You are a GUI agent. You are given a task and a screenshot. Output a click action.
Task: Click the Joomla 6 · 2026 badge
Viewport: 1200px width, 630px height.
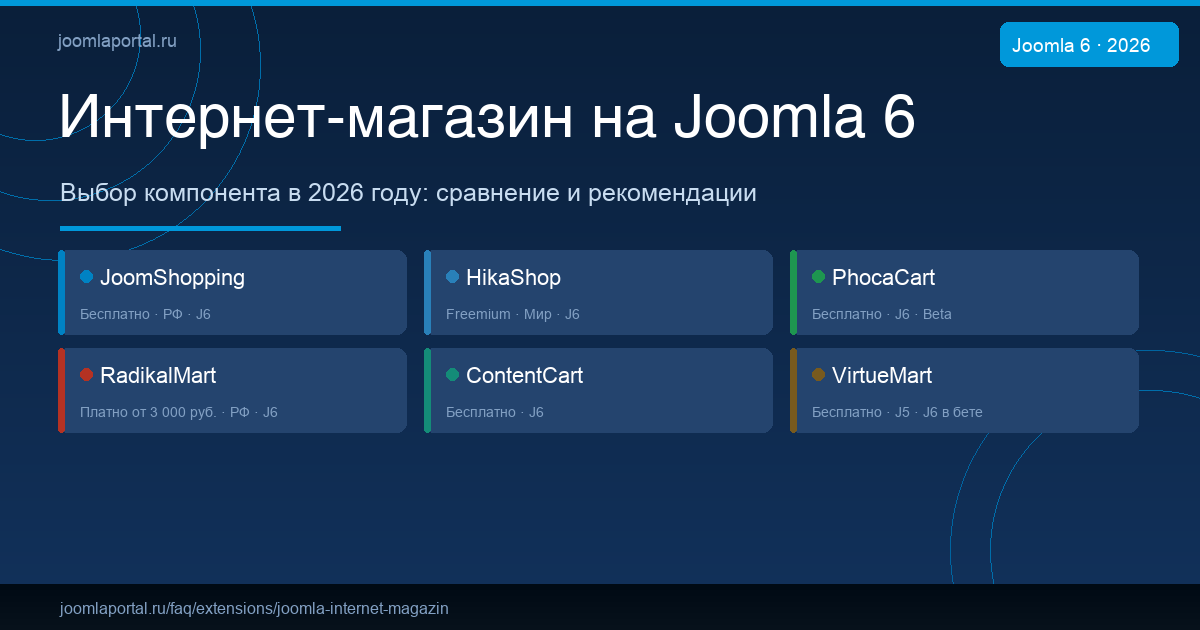click(x=1089, y=45)
